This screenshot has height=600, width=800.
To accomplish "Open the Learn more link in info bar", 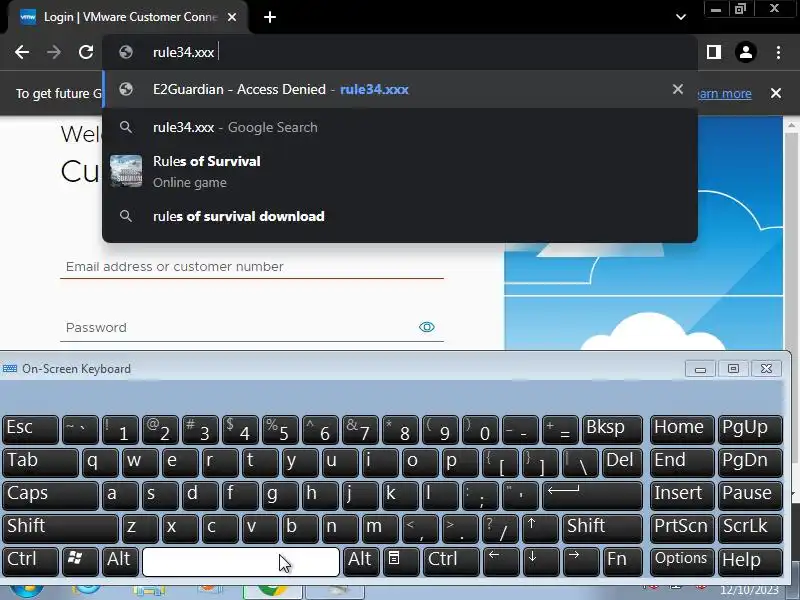I will tap(724, 93).
